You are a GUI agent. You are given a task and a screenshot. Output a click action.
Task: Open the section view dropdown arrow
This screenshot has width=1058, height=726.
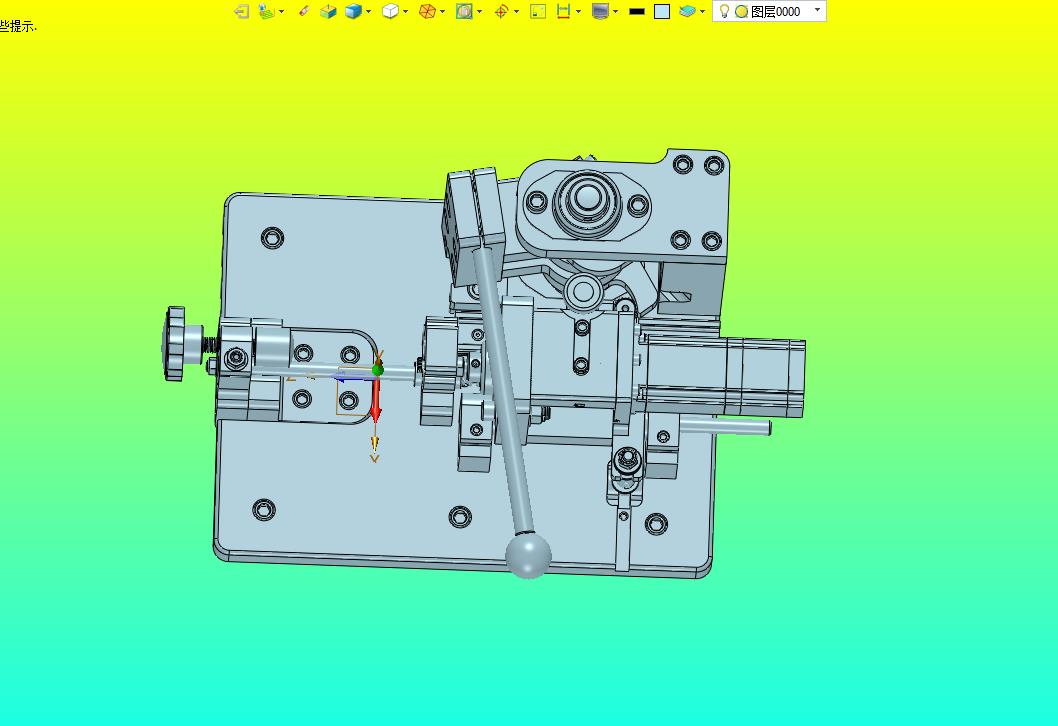480,11
